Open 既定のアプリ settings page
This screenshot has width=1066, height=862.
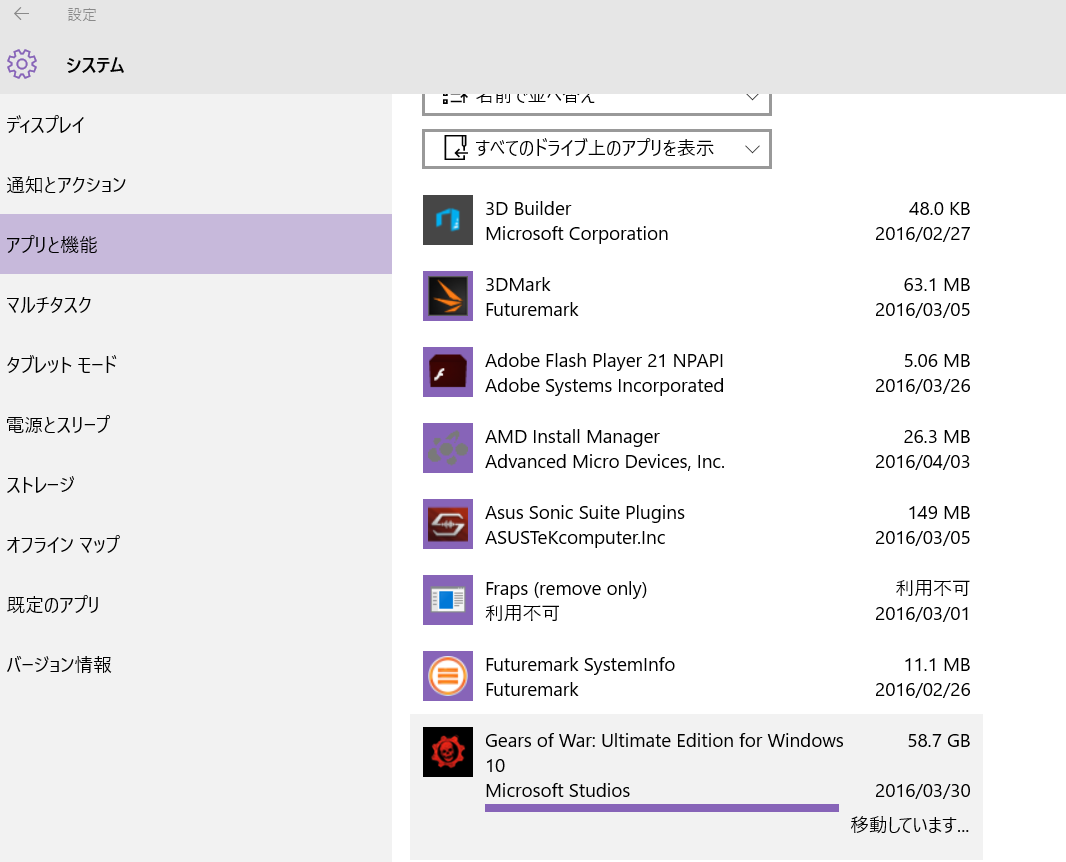196,604
